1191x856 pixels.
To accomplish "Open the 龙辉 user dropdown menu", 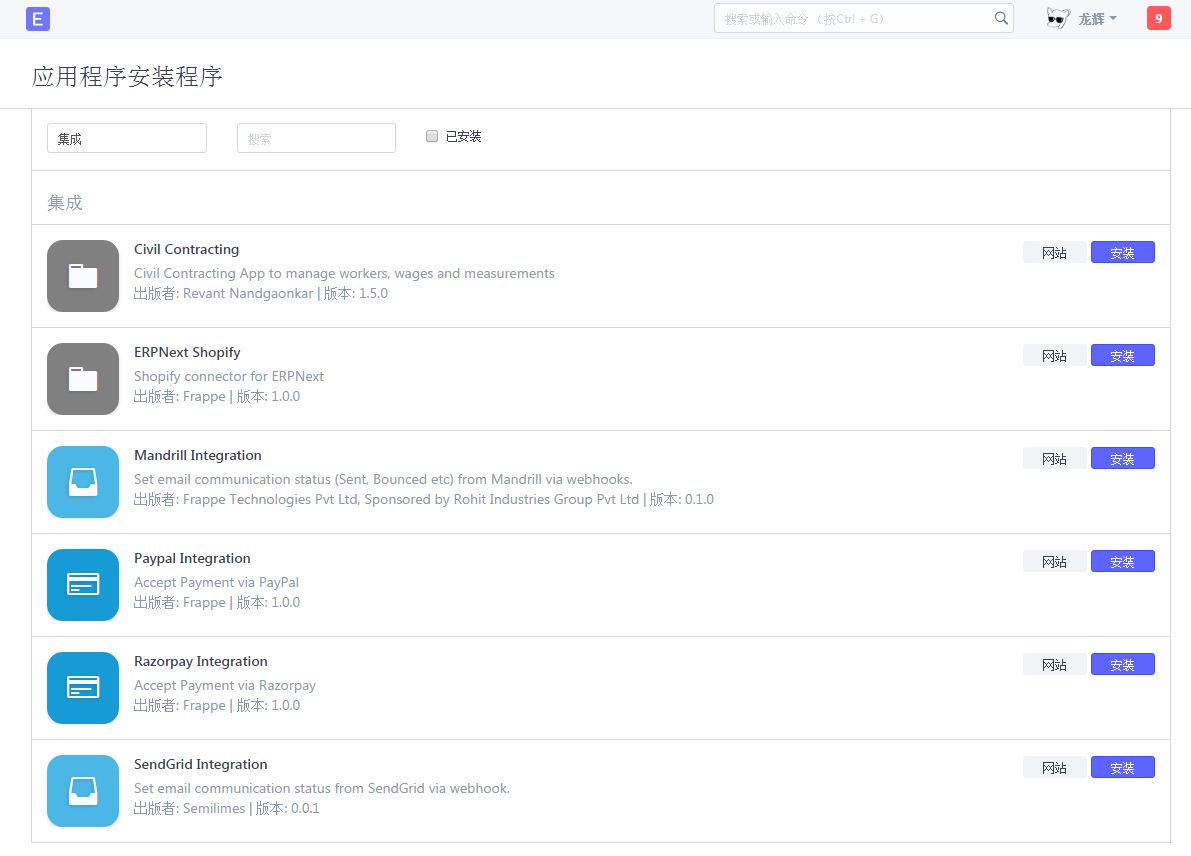I will point(1097,18).
